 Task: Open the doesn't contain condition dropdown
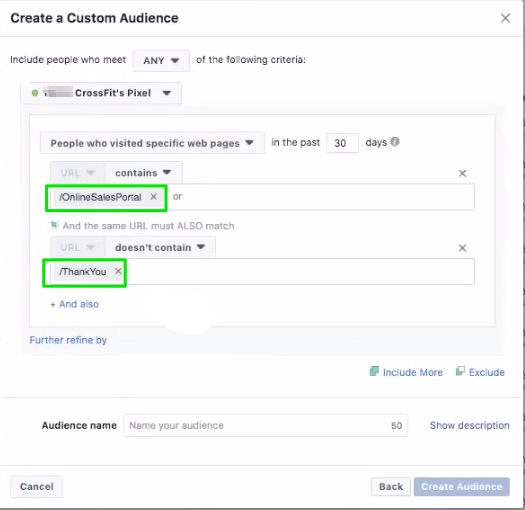pyautogui.click(x=160, y=247)
